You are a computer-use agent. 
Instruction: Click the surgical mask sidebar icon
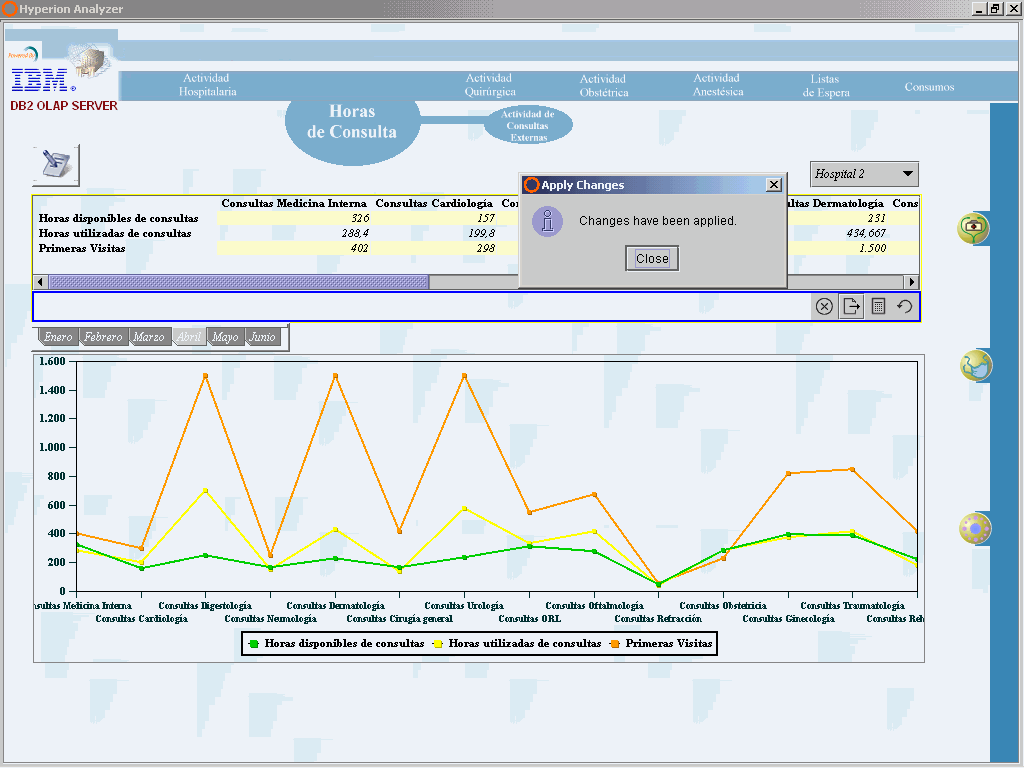[x=974, y=366]
